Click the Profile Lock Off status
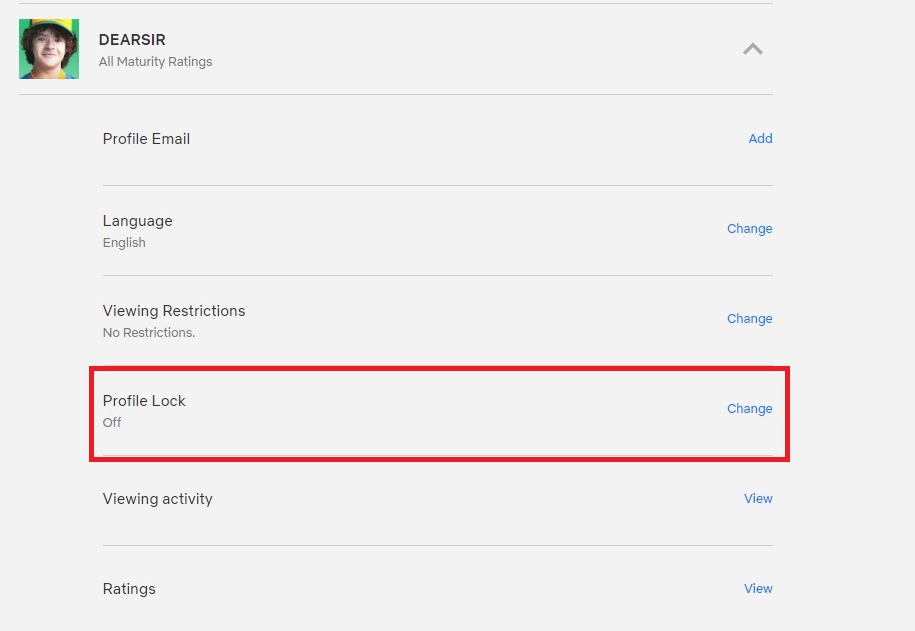The image size is (915, 631). tap(112, 423)
